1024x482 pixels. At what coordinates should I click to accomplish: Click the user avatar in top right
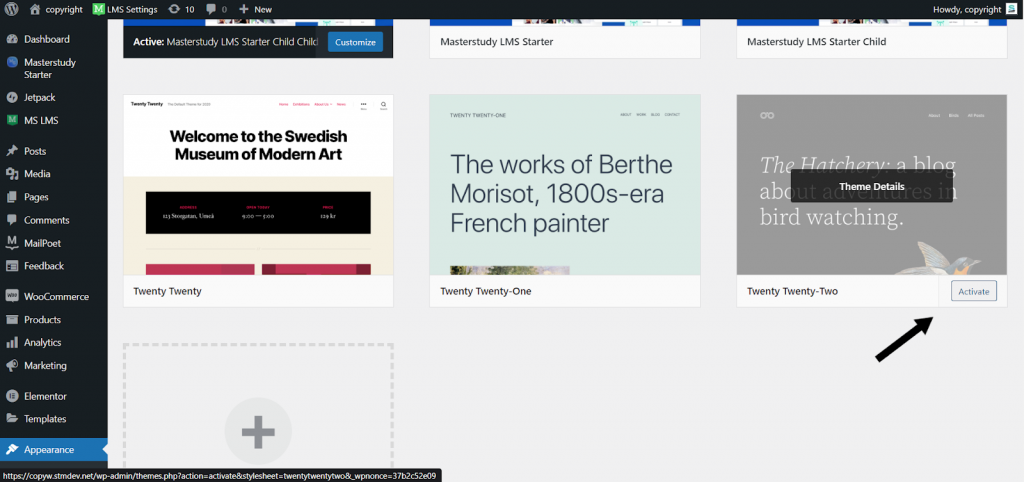click(x=1011, y=9)
